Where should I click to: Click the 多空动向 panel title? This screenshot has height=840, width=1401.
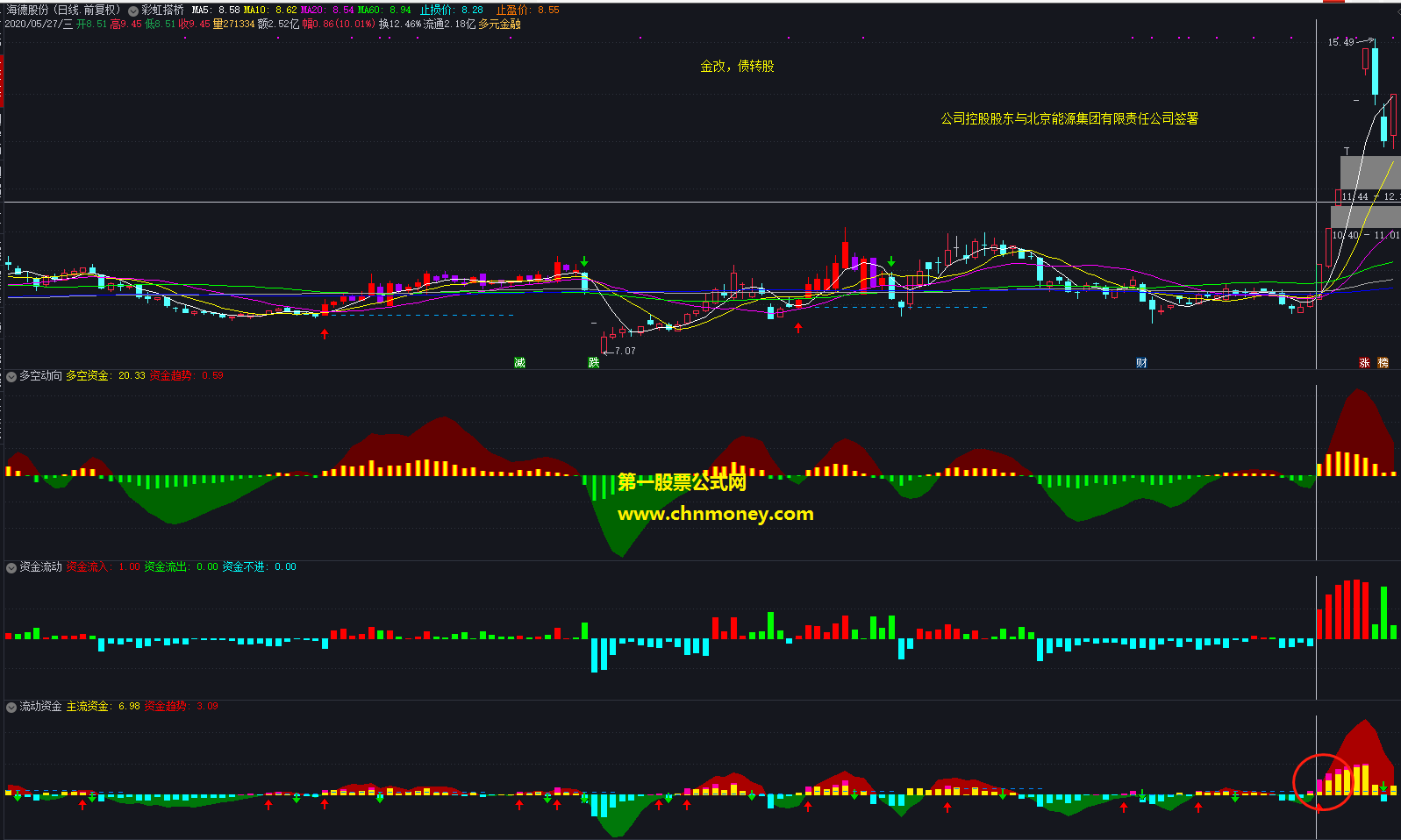(x=40, y=375)
